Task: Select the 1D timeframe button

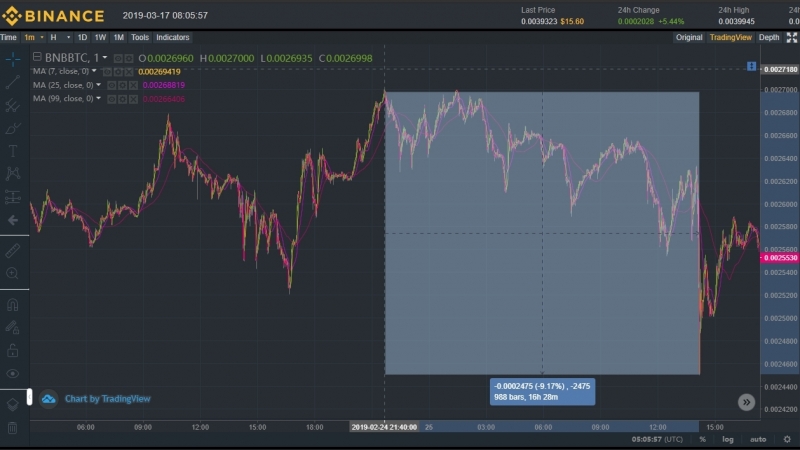Action: pos(82,37)
